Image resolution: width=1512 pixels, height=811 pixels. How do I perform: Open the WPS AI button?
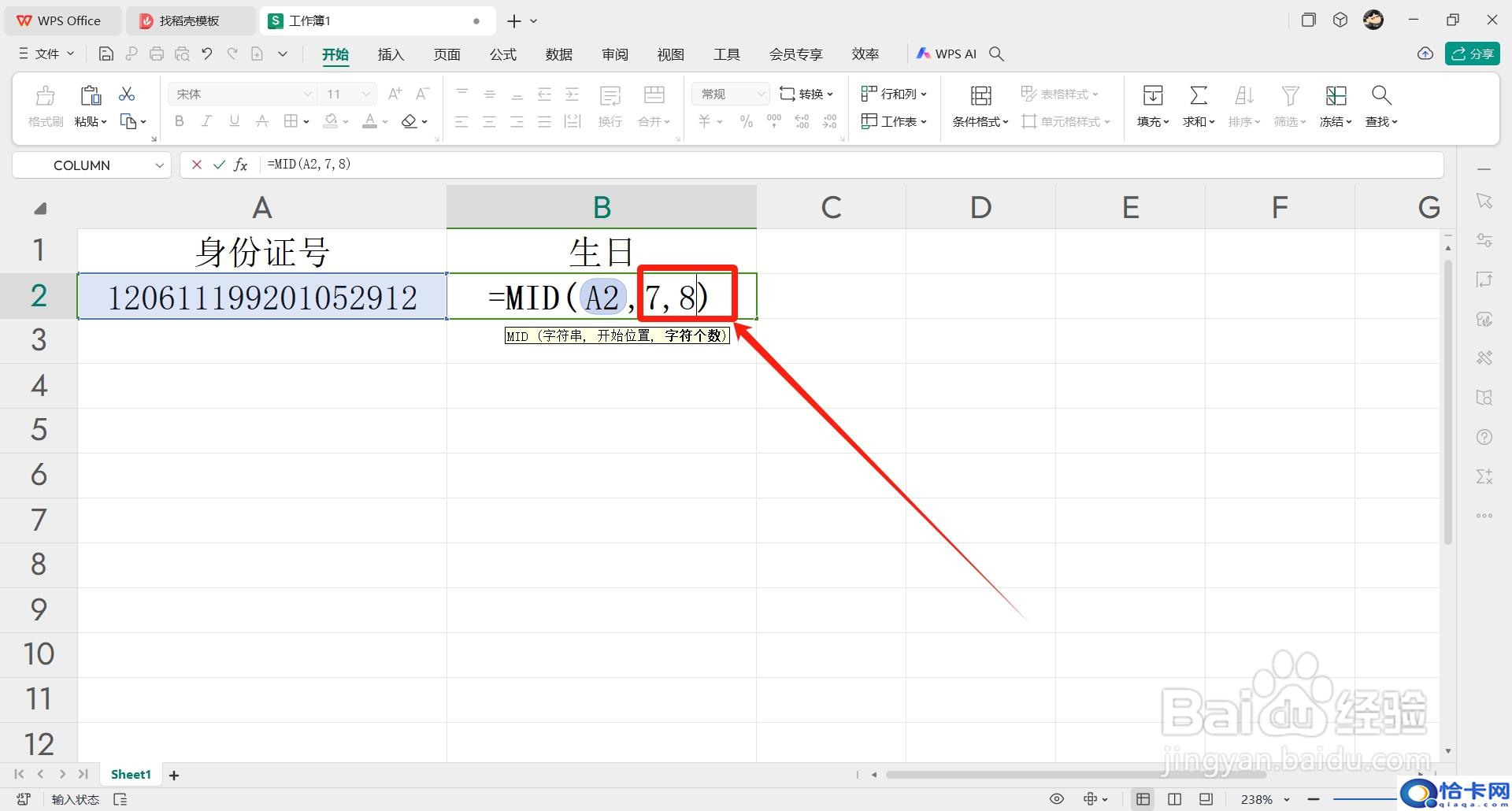(x=946, y=54)
